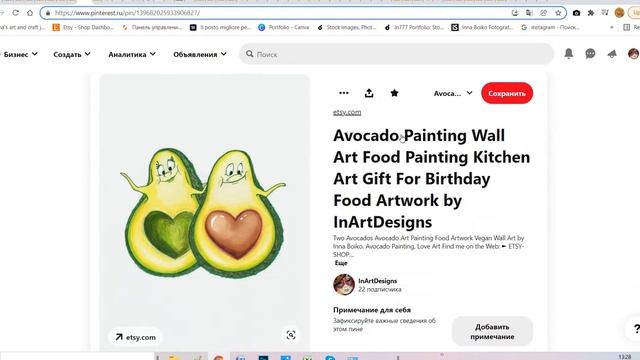Expand the Бизнес menu
This screenshot has width=640, height=360.
click(x=20, y=54)
